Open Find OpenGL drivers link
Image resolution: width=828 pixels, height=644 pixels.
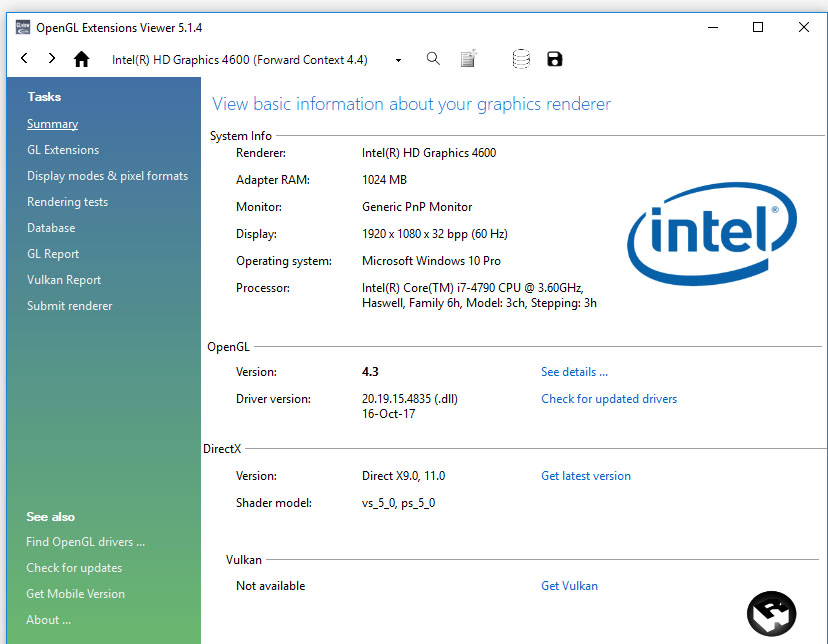[86, 542]
